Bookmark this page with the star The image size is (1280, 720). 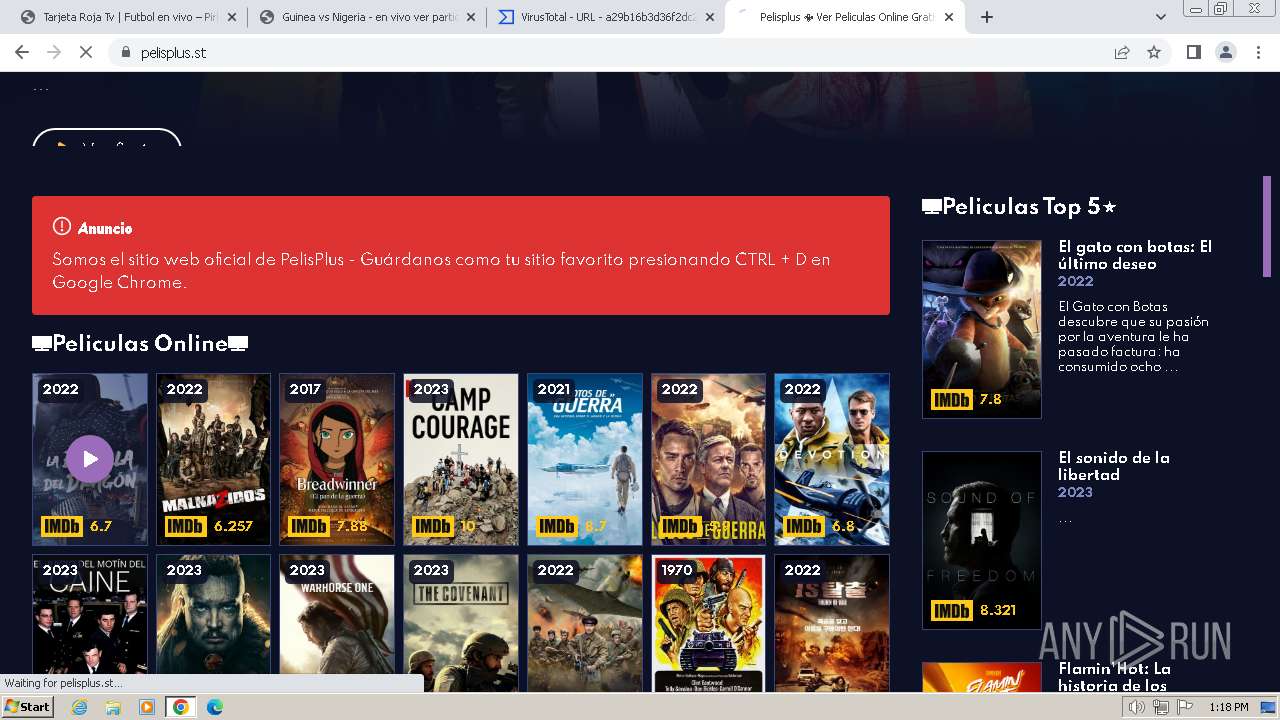click(1154, 53)
